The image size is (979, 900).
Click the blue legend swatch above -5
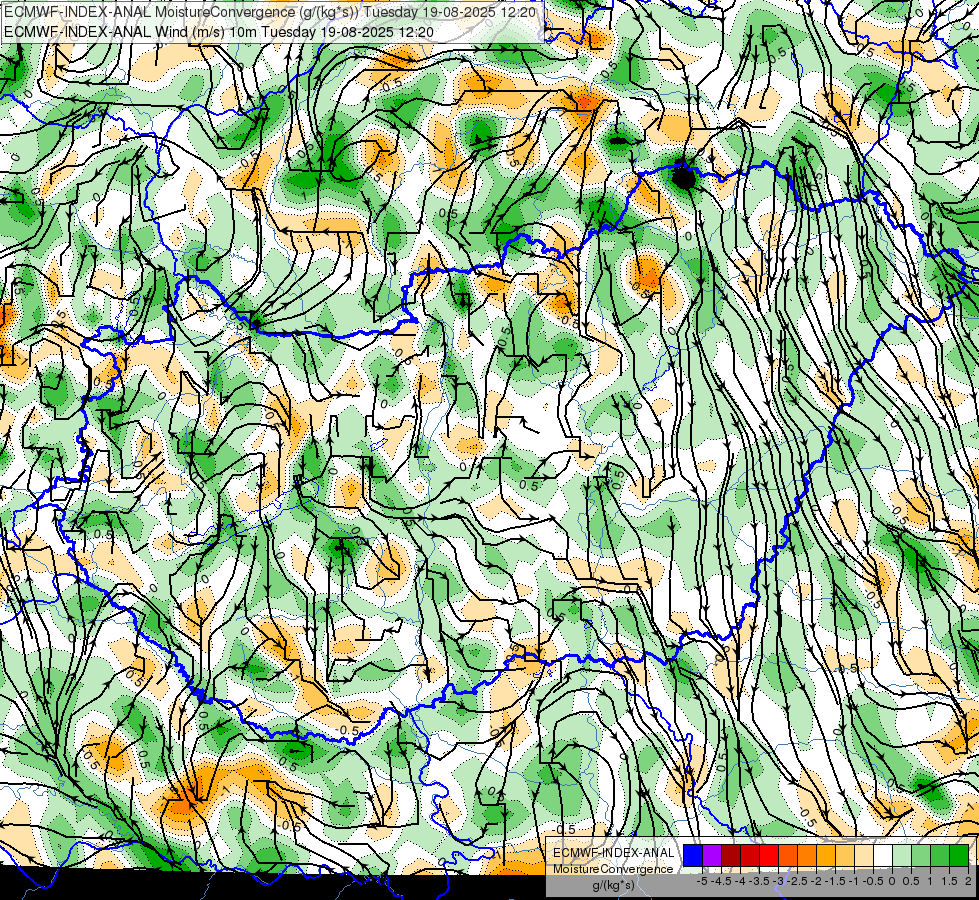(x=693, y=855)
